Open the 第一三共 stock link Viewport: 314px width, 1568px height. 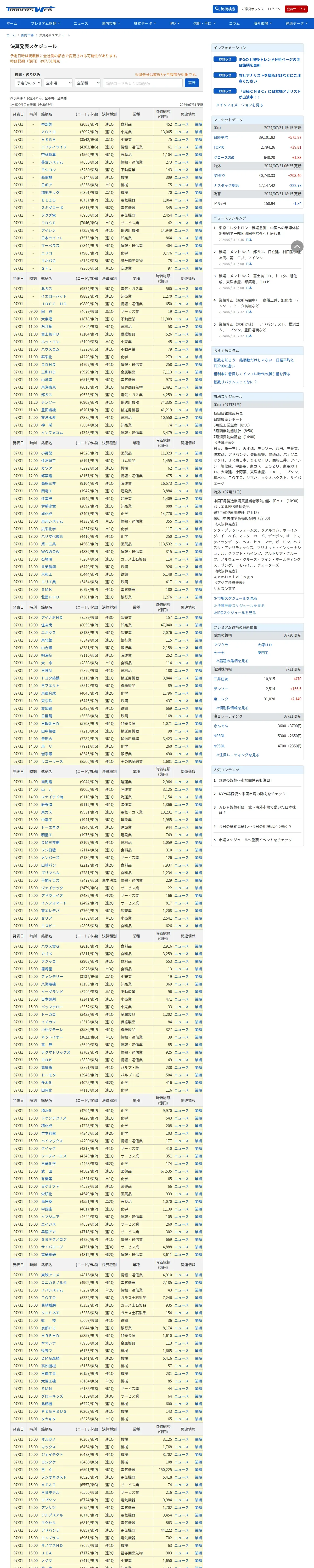coord(48,544)
